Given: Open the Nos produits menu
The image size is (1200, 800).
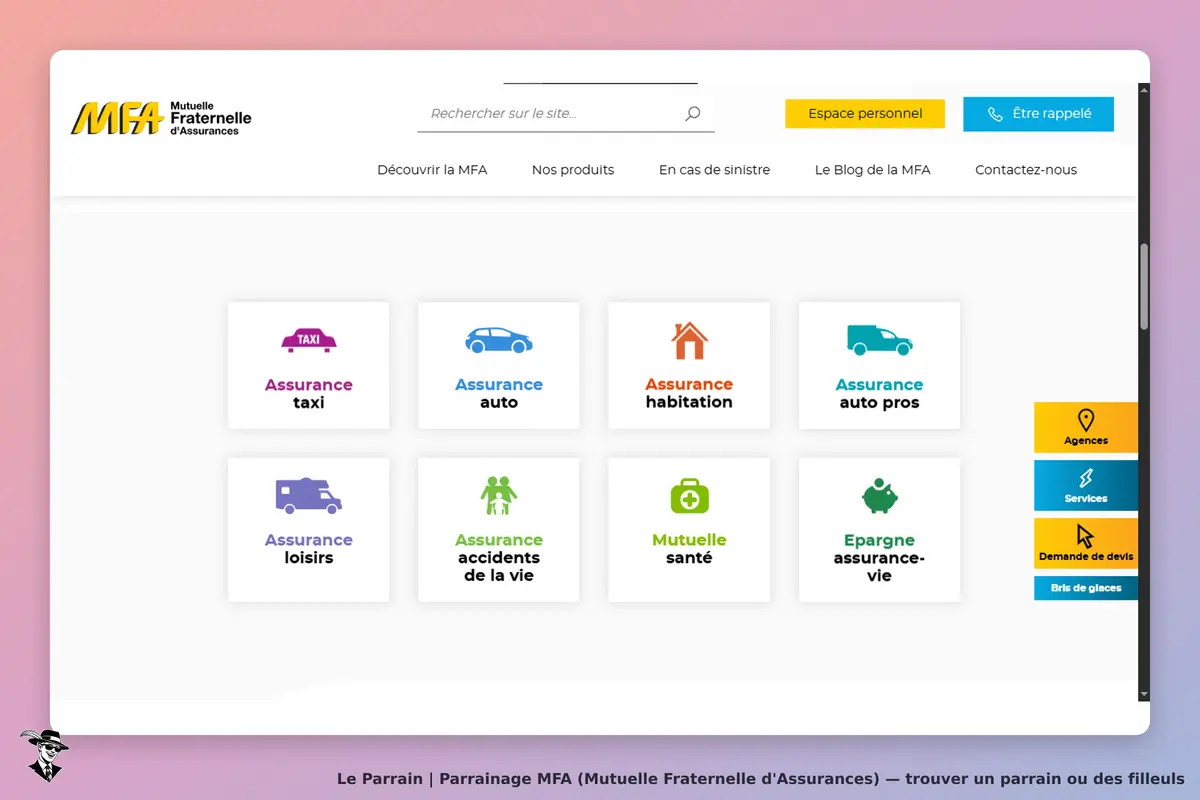Looking at the screenshot, I should 573,170.
